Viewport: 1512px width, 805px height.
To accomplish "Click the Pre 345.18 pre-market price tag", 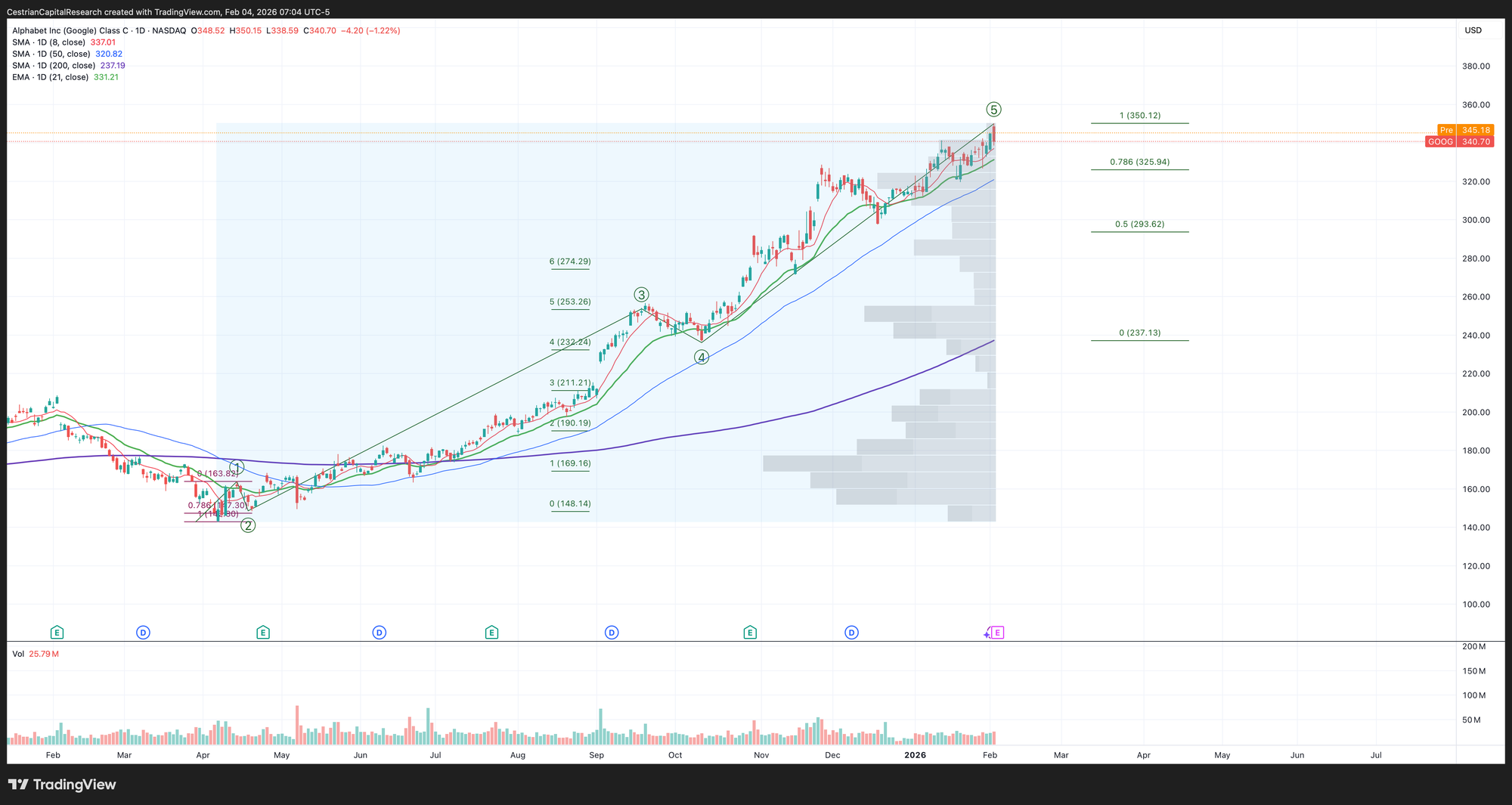I will [x=1464, y=130].
